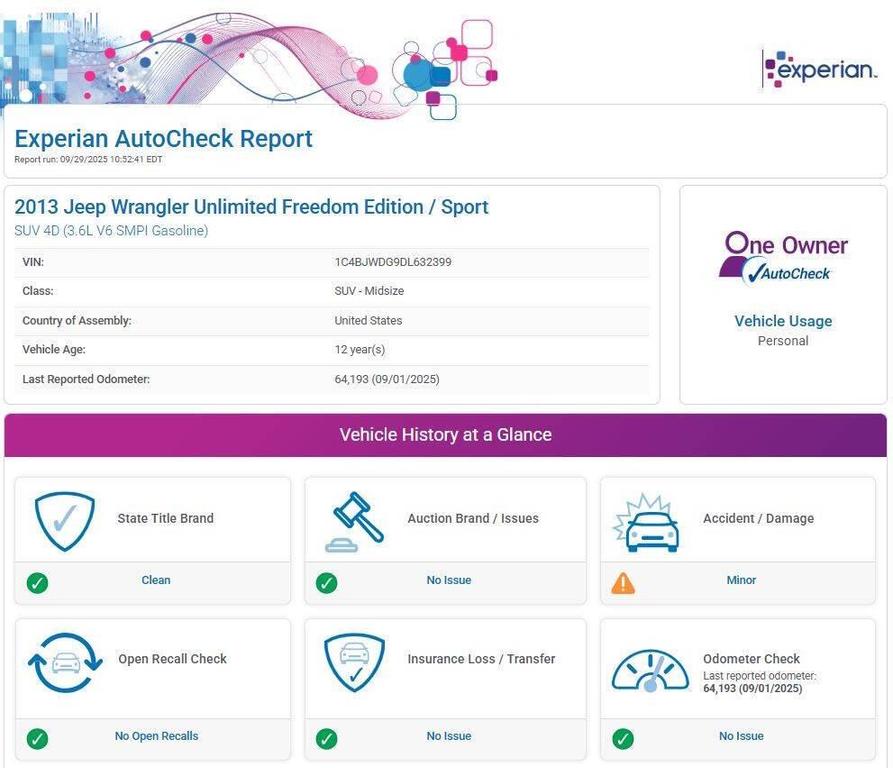Select the VIN number value

click(393, 262)
